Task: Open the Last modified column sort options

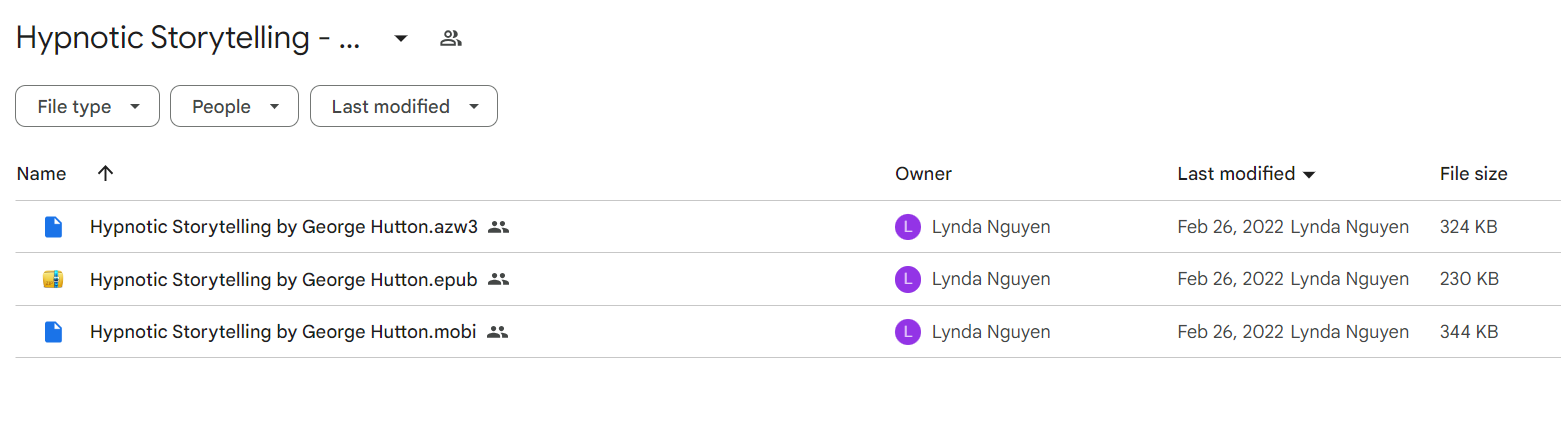Action: [x=1246, y=174]
